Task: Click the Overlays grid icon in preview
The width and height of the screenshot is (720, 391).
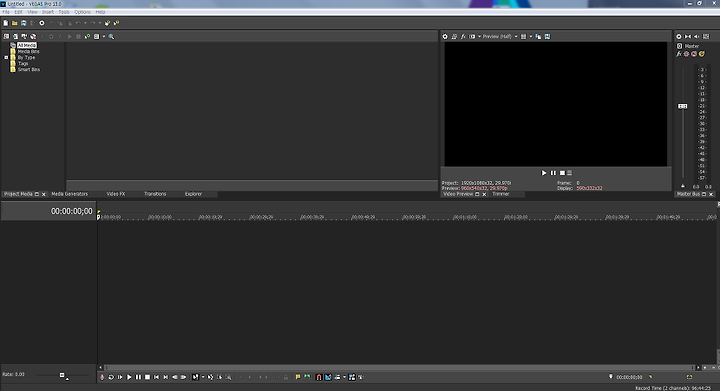Action: (x=523, y=36)
